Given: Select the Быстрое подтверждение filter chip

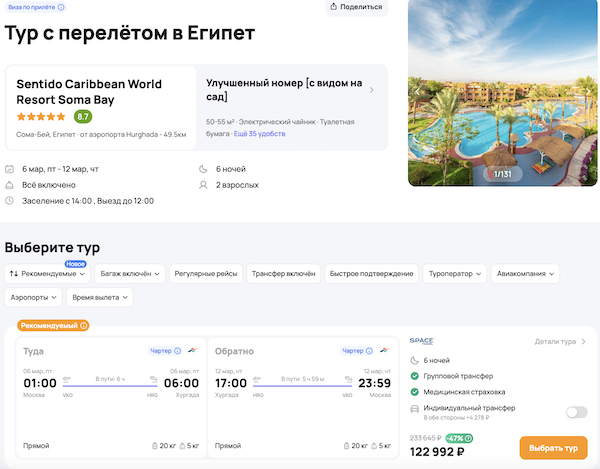Looking at the screenshot, I should point(371,273).
